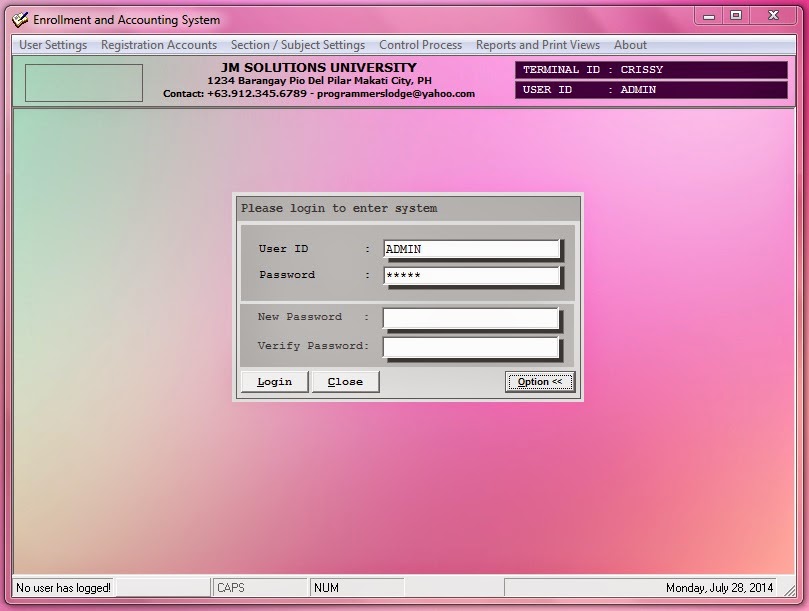
Task: Open the Registration Accounts menu
Action: tap(159, 45)
